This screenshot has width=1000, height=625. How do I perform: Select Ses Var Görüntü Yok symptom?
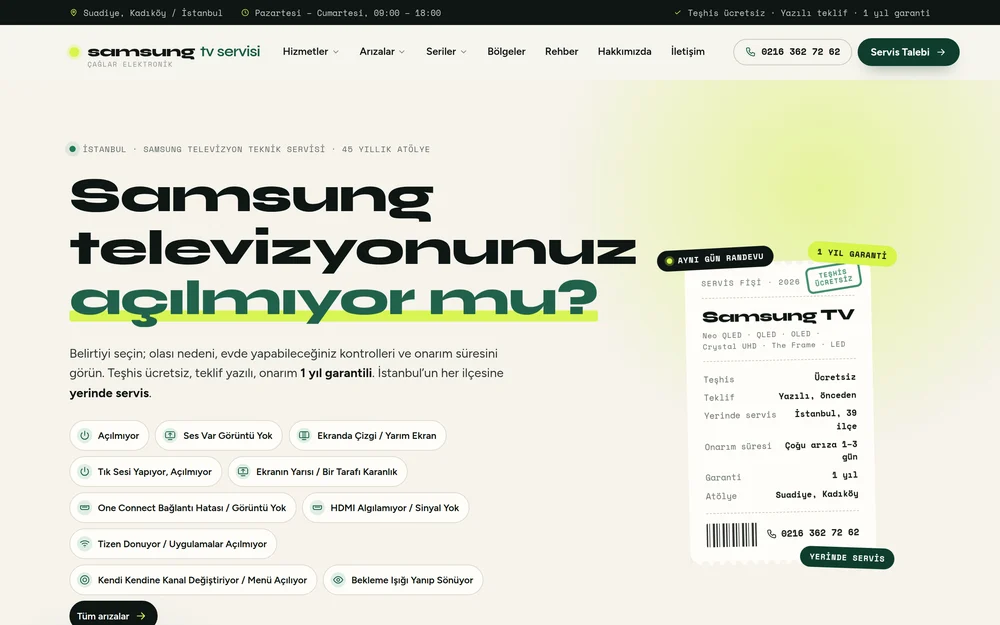219,436
